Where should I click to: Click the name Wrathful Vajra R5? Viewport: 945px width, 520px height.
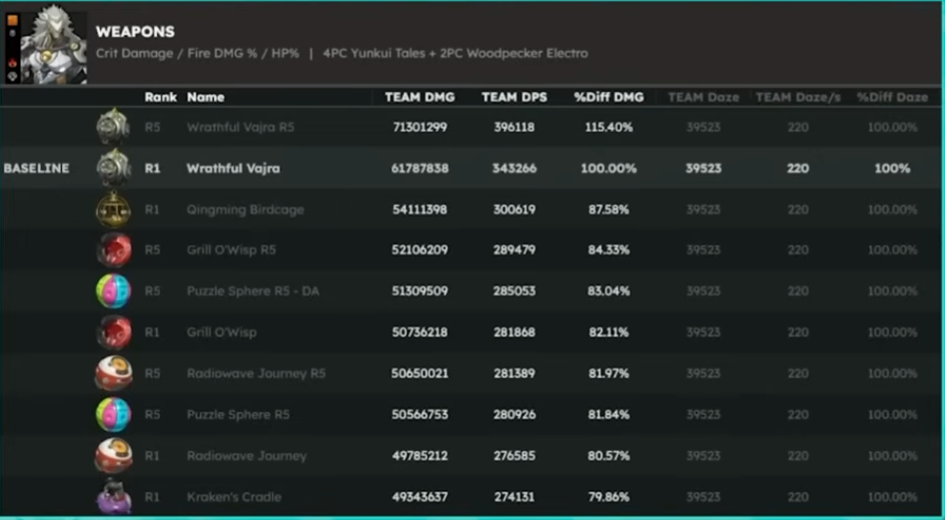point(240,127)
